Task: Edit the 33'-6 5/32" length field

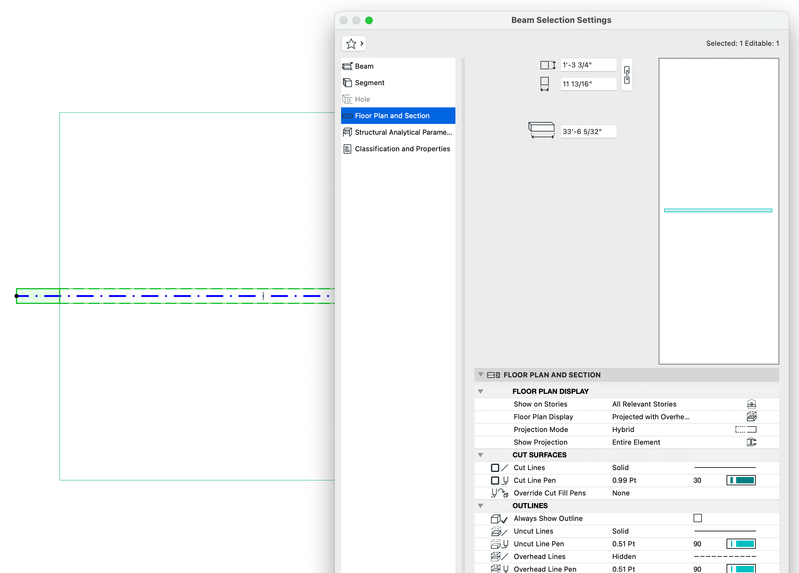Action: pyautogui.click(x=588, y=132)
